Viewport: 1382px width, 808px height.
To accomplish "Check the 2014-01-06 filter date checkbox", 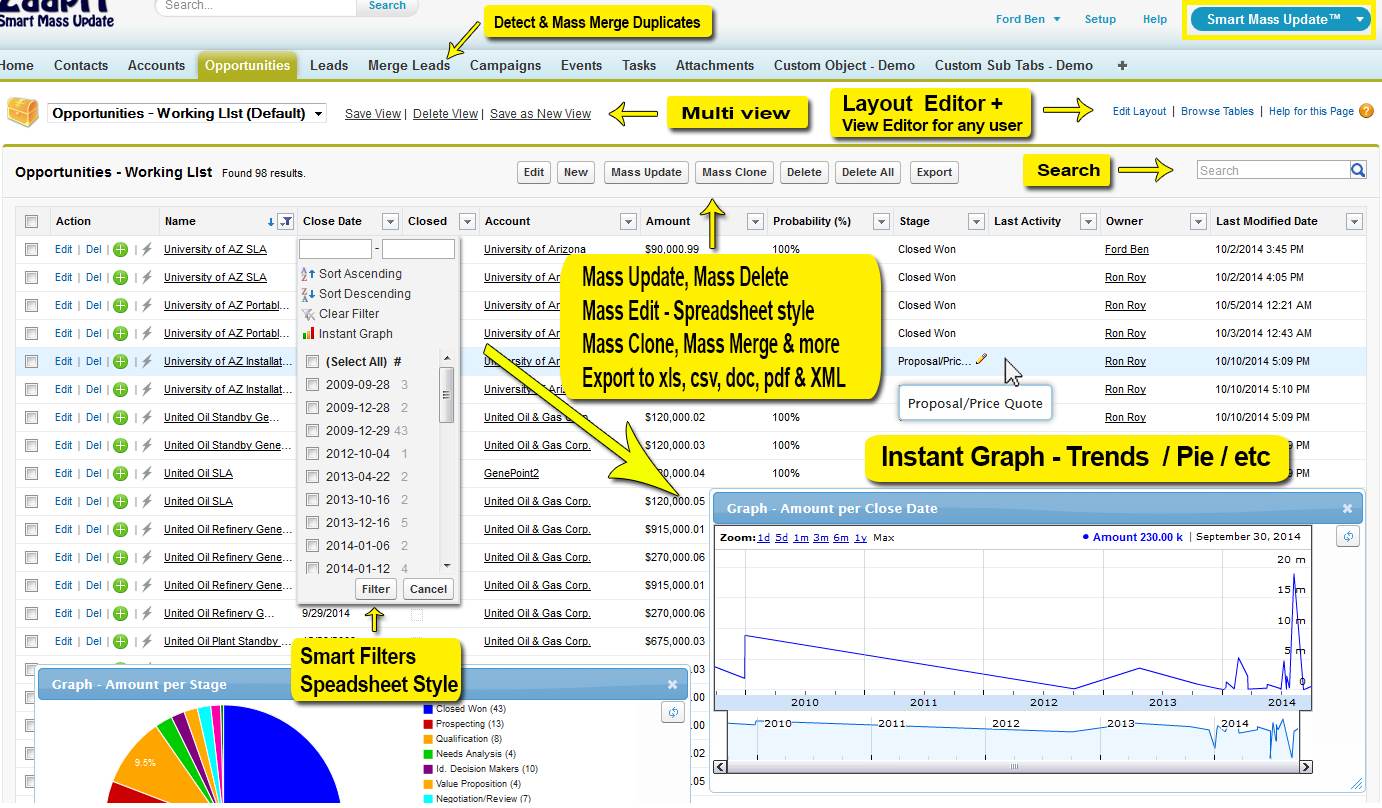I will pyautogui.click(x=313, y=545).
